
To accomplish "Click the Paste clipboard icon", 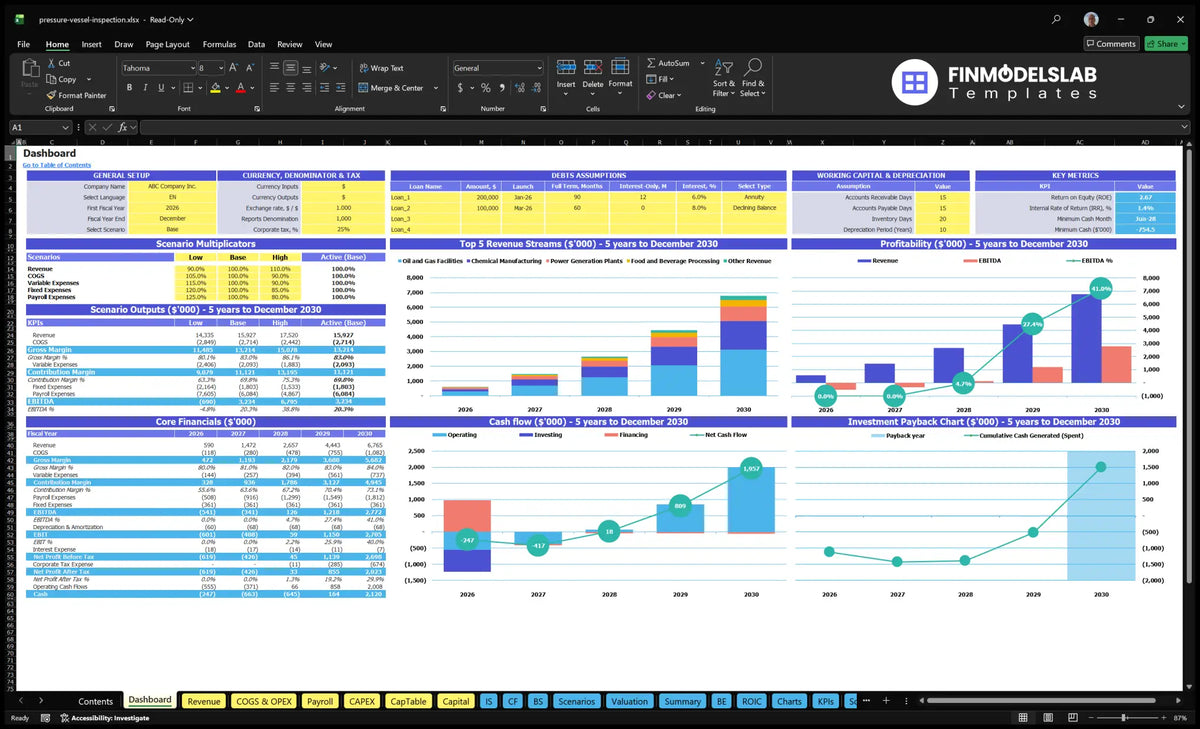I will pos(29,69).
